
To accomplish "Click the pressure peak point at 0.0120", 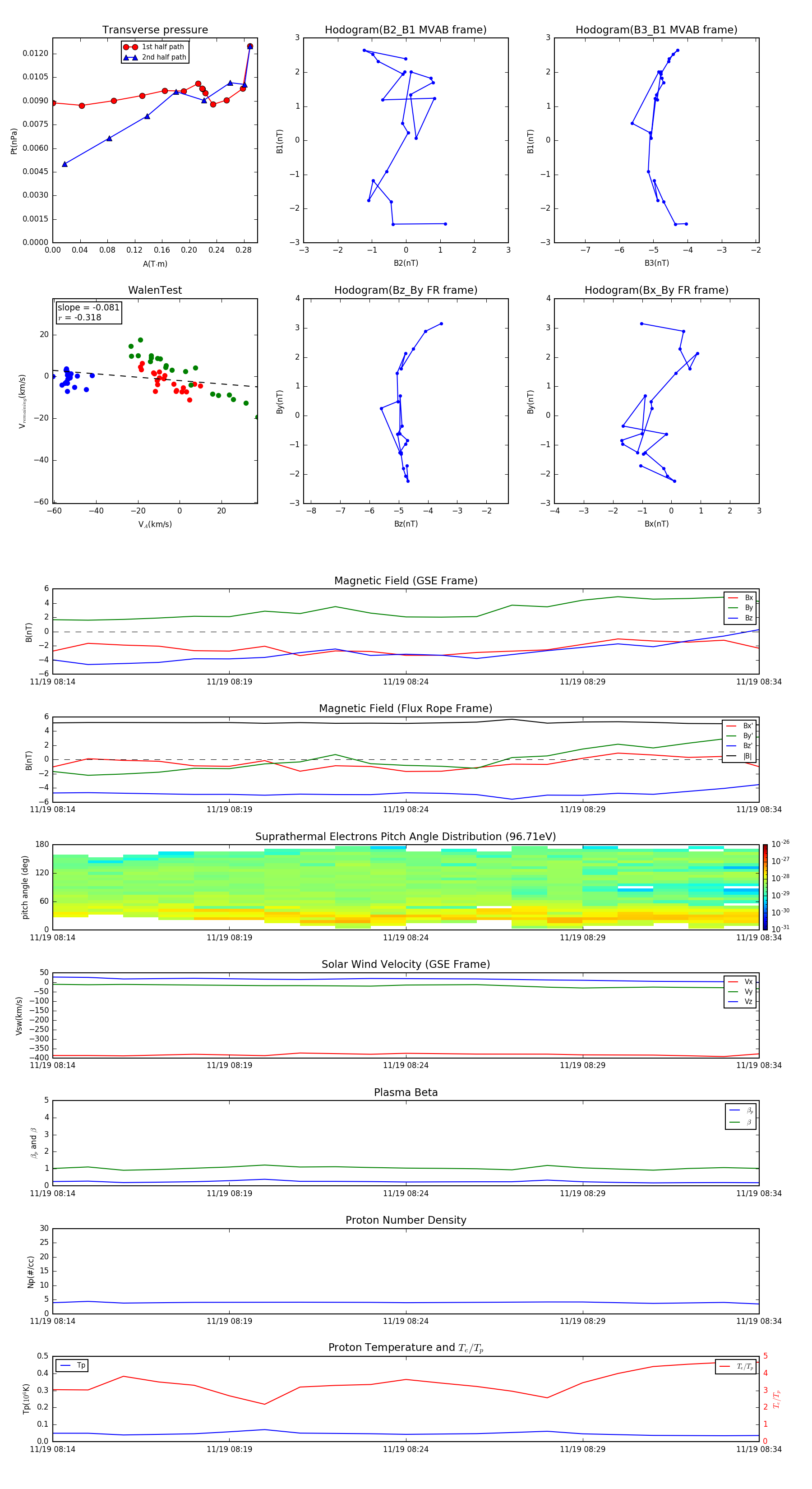I will 249,46.
